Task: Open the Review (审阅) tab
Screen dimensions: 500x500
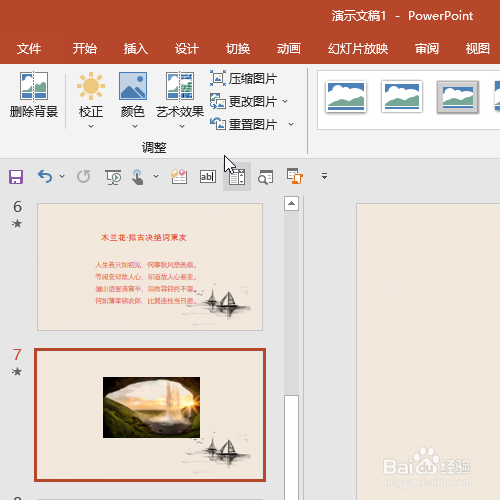Action: point(427,49)
